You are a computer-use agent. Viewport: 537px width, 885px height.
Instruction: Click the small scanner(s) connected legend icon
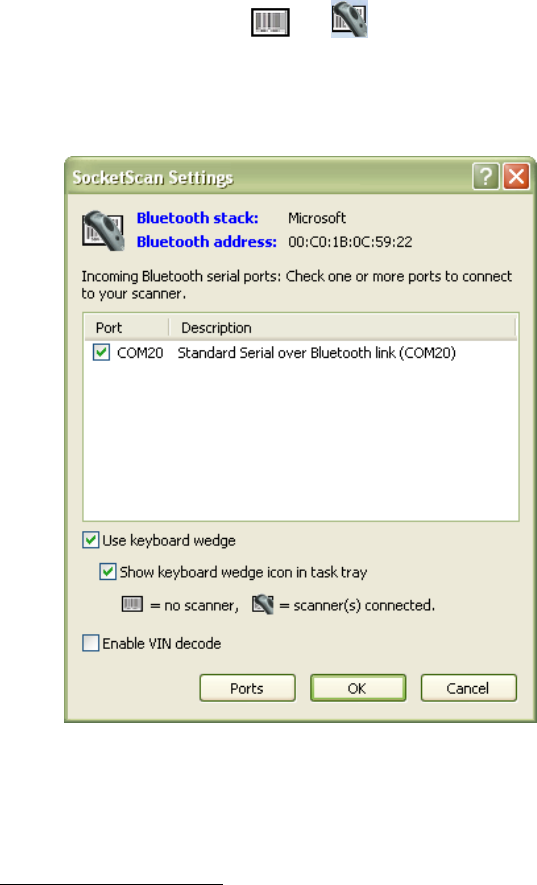(x=263, y=604)
